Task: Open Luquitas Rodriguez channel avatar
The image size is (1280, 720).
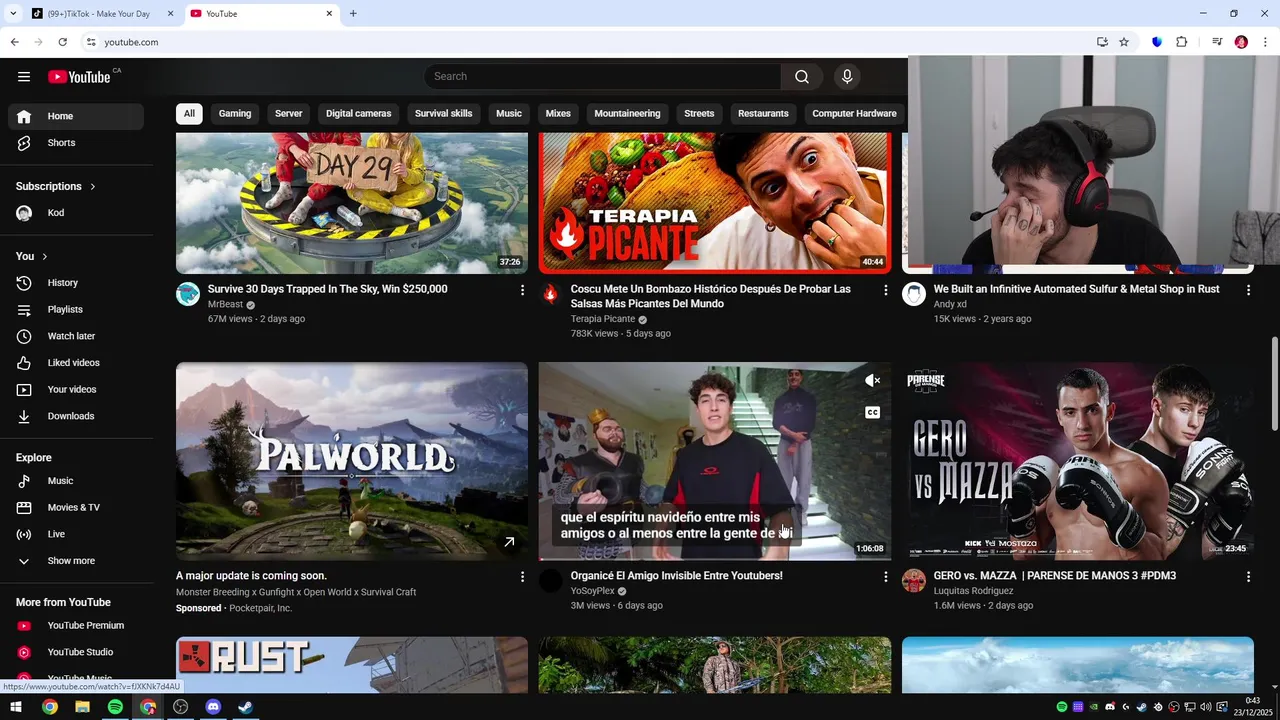Action: (914, 580)
